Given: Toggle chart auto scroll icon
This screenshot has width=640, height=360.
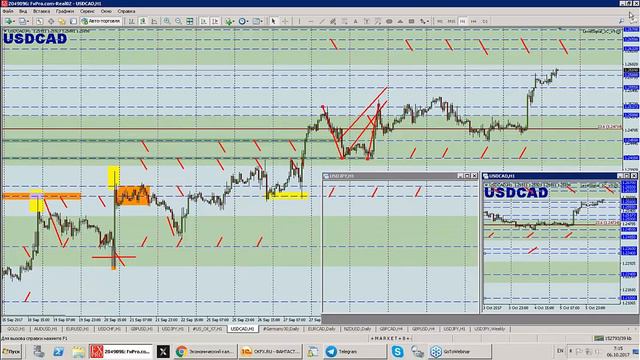Looking at the screenshot, I should click(x=203, y=21).
